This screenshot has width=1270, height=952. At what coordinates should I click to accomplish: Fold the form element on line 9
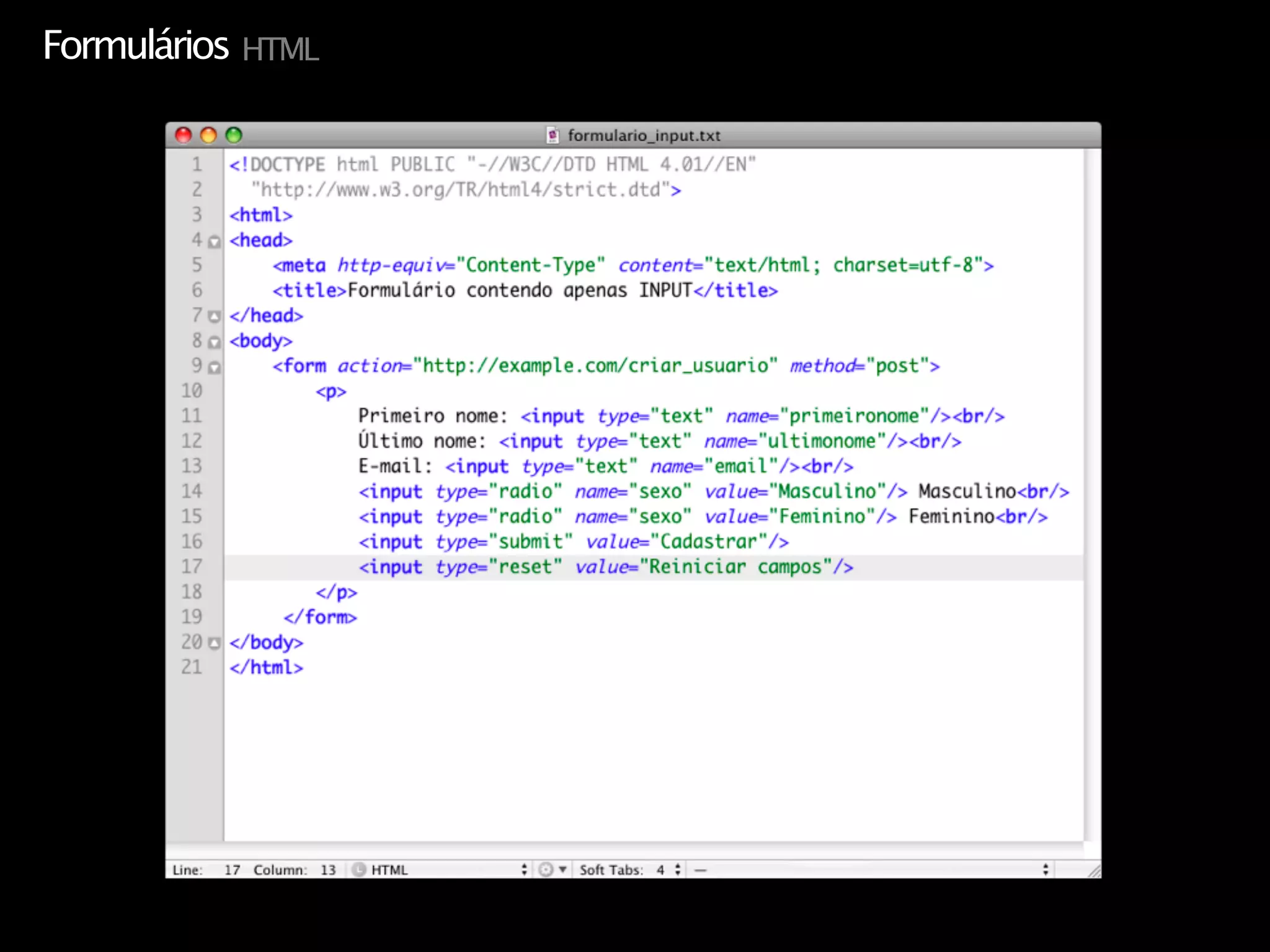click(x=214, y=368)
